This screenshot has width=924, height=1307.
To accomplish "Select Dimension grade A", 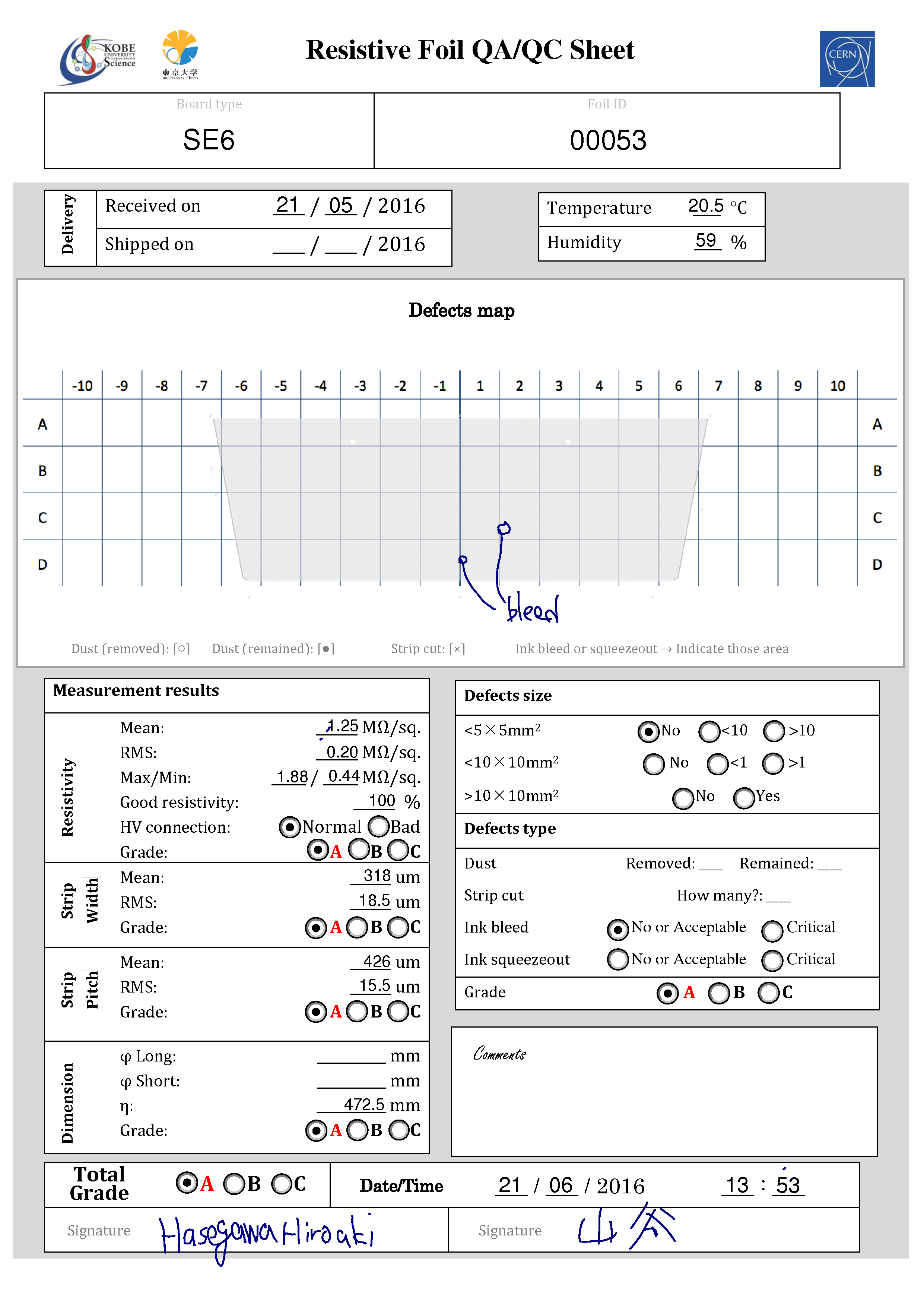I will [x=316, y=1130].
